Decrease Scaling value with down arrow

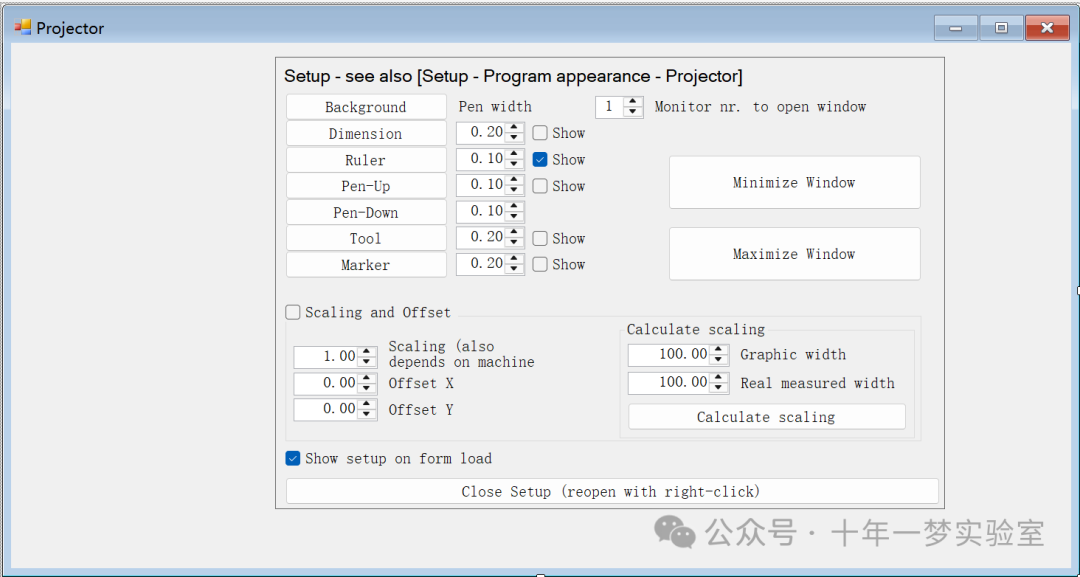tap(366, 361)
